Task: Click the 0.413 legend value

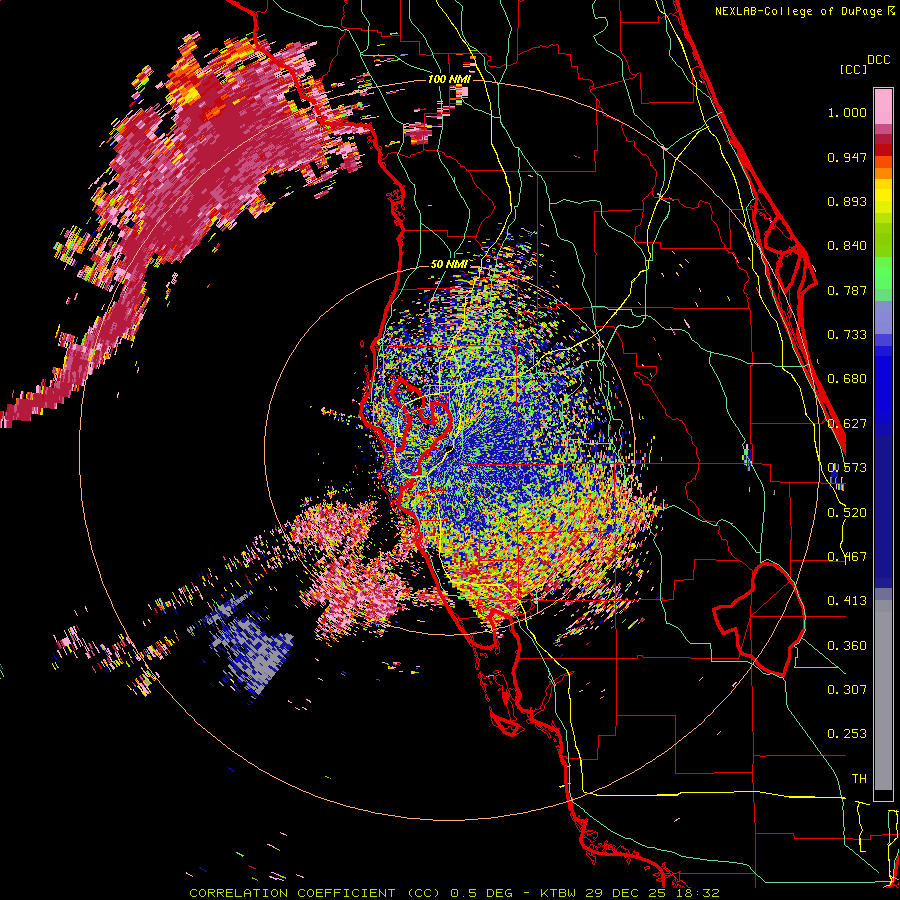Action: 847,601
